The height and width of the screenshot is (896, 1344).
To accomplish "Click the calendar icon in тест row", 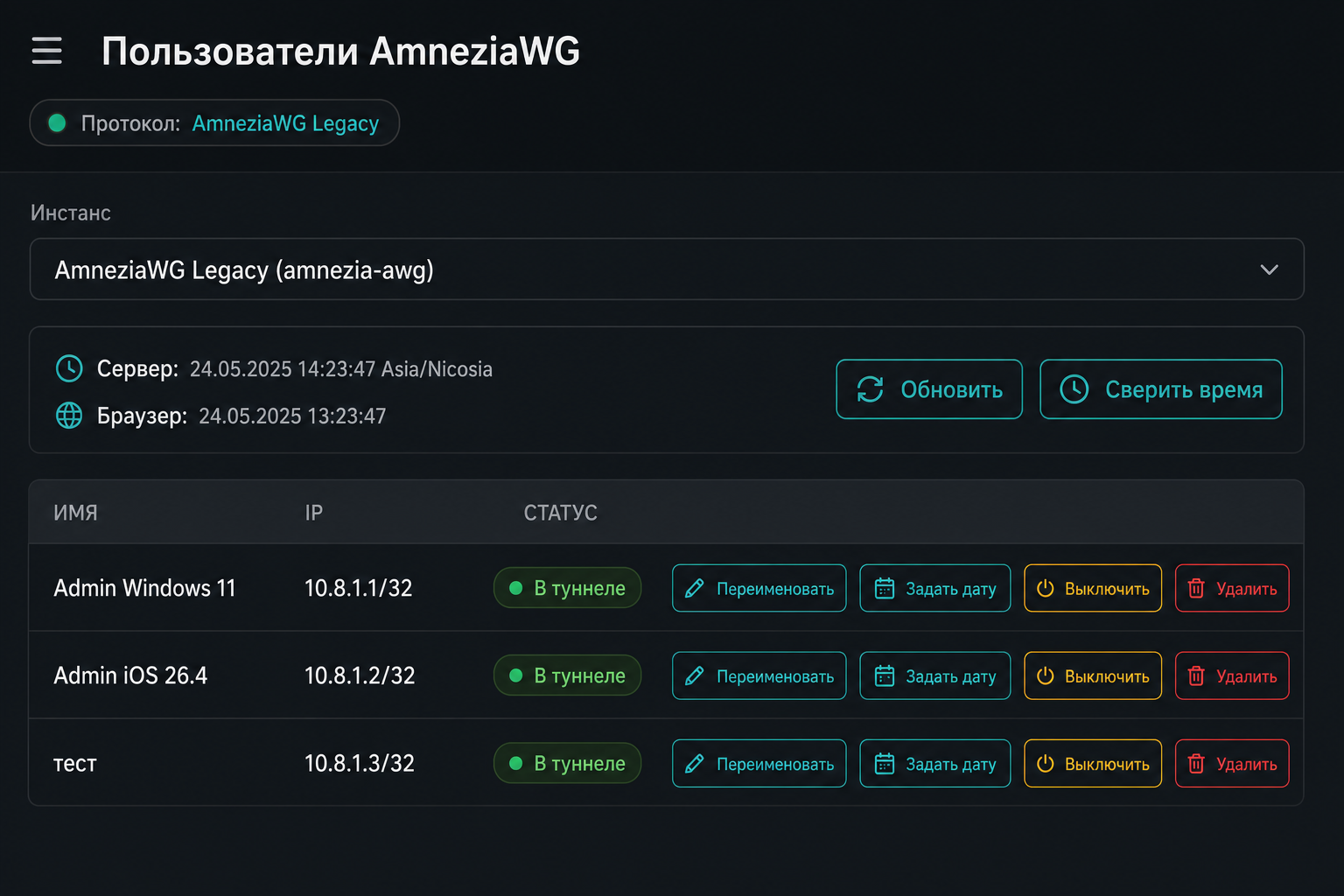I will pyautogui.click(x=885, y=763).
